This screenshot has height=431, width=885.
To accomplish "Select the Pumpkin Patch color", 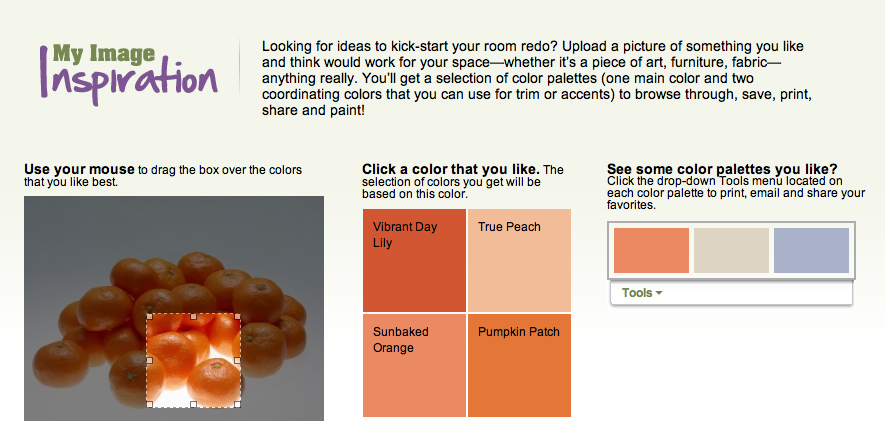I will click(519, 365).
